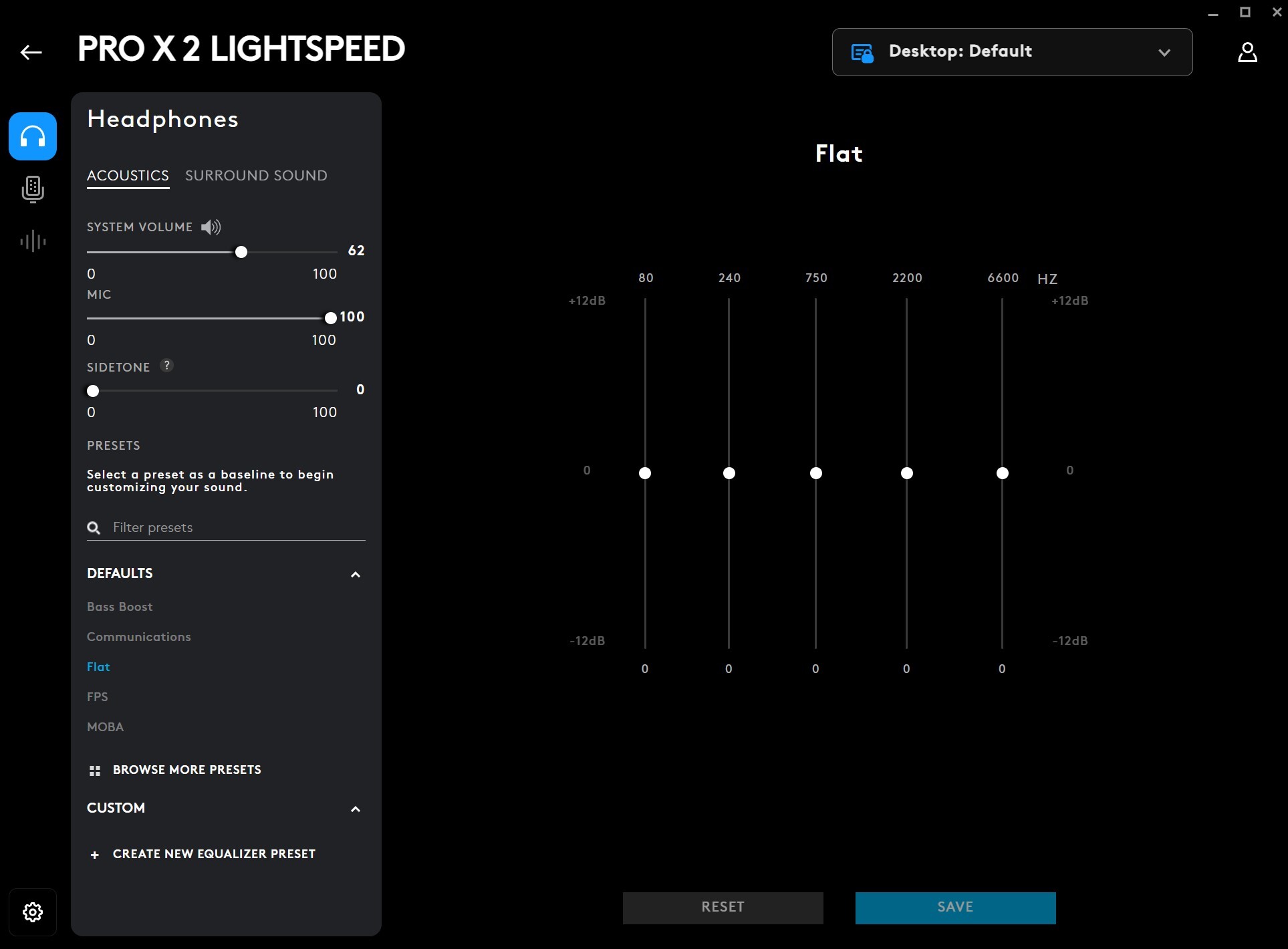Click the System Volume slider handle
The image size is (1288, 949).
coord(241,252)
